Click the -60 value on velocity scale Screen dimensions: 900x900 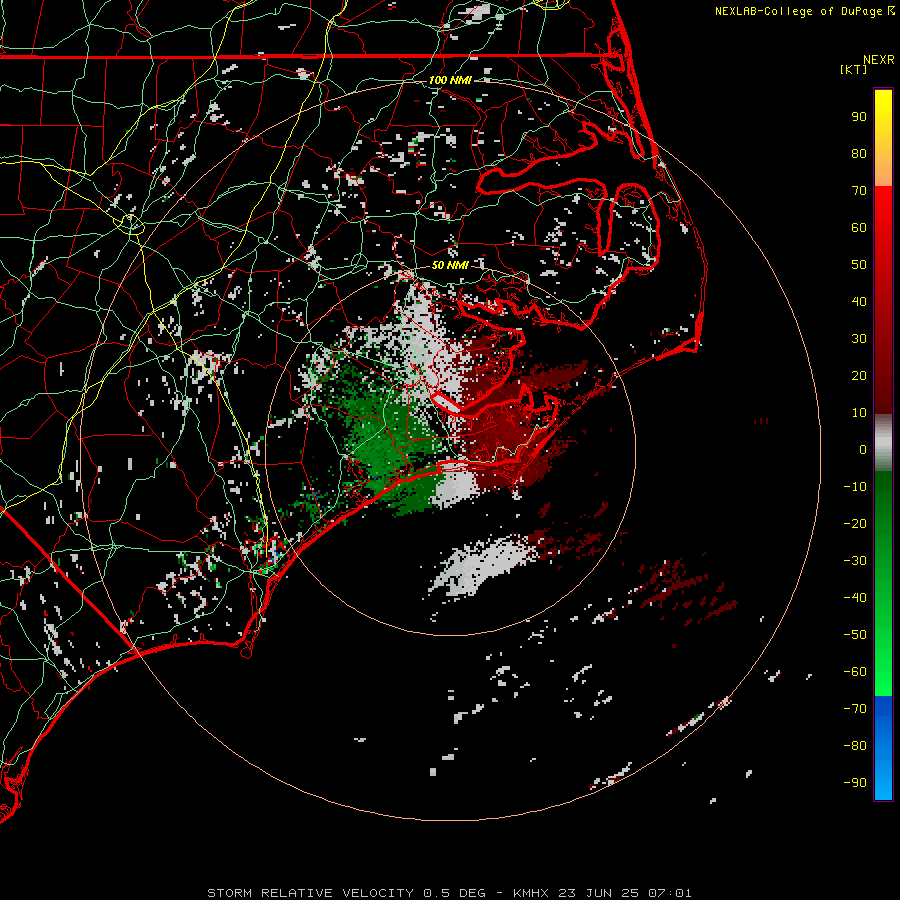pyautogui.click(x=855, y=672)
